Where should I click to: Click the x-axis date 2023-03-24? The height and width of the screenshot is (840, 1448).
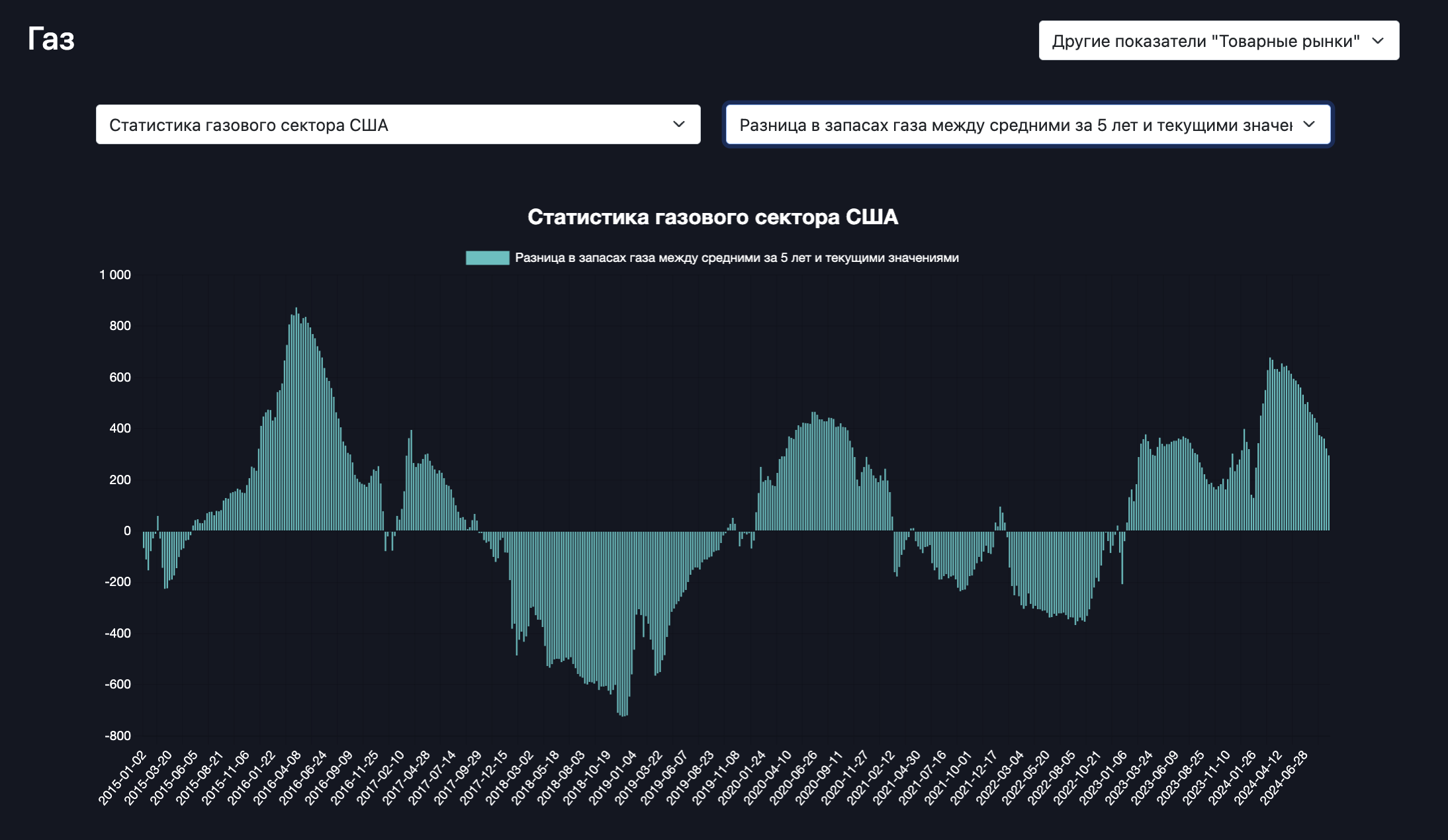pos(1129,778)
